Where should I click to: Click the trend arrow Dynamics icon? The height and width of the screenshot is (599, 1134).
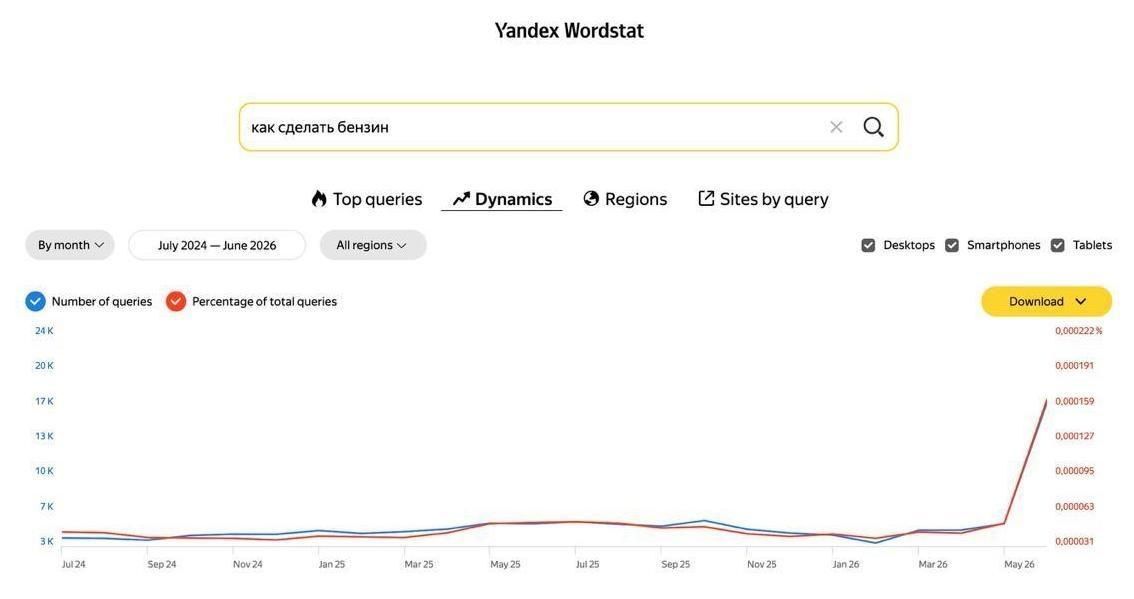461,199
